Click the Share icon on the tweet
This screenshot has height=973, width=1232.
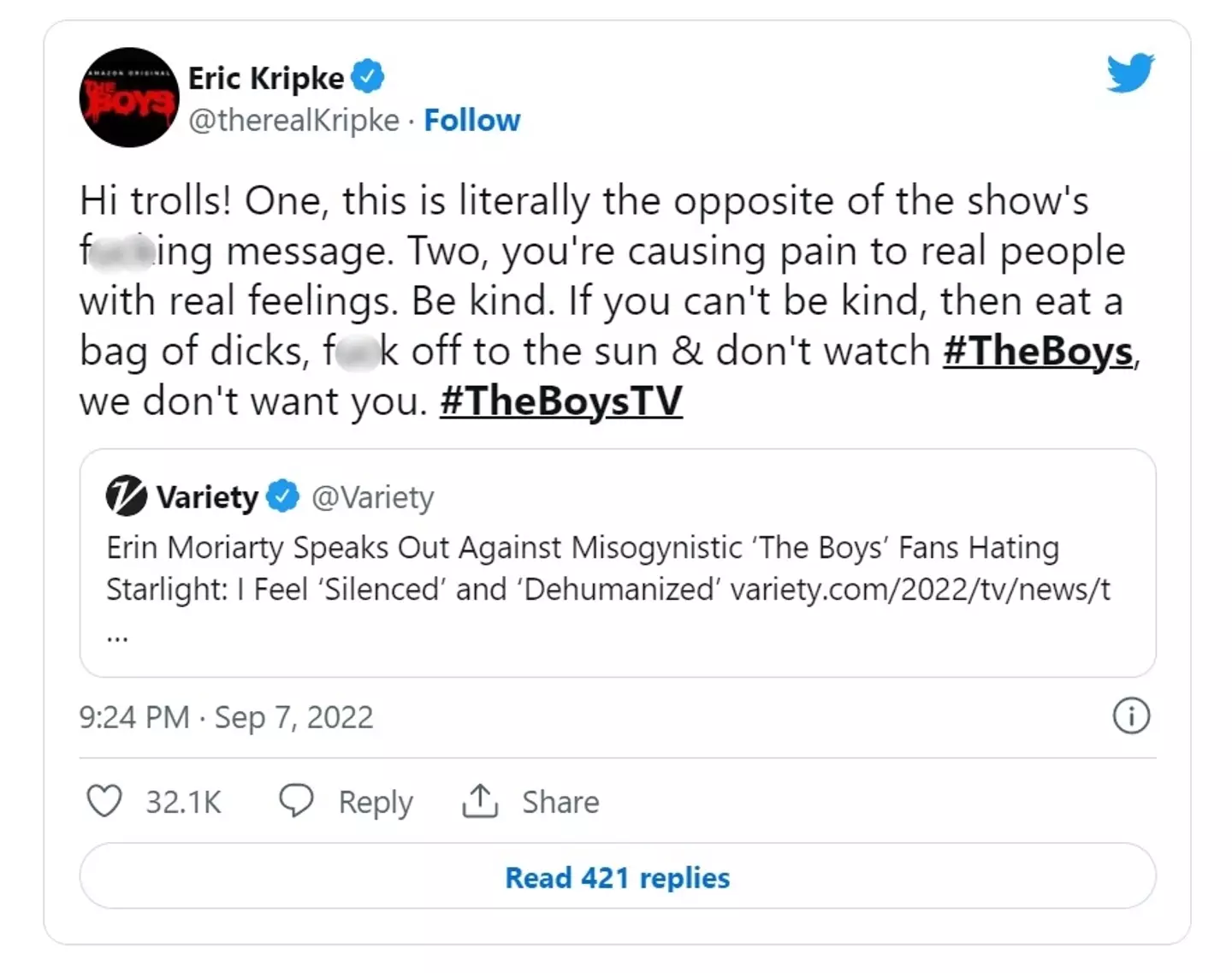coord(482,802)
